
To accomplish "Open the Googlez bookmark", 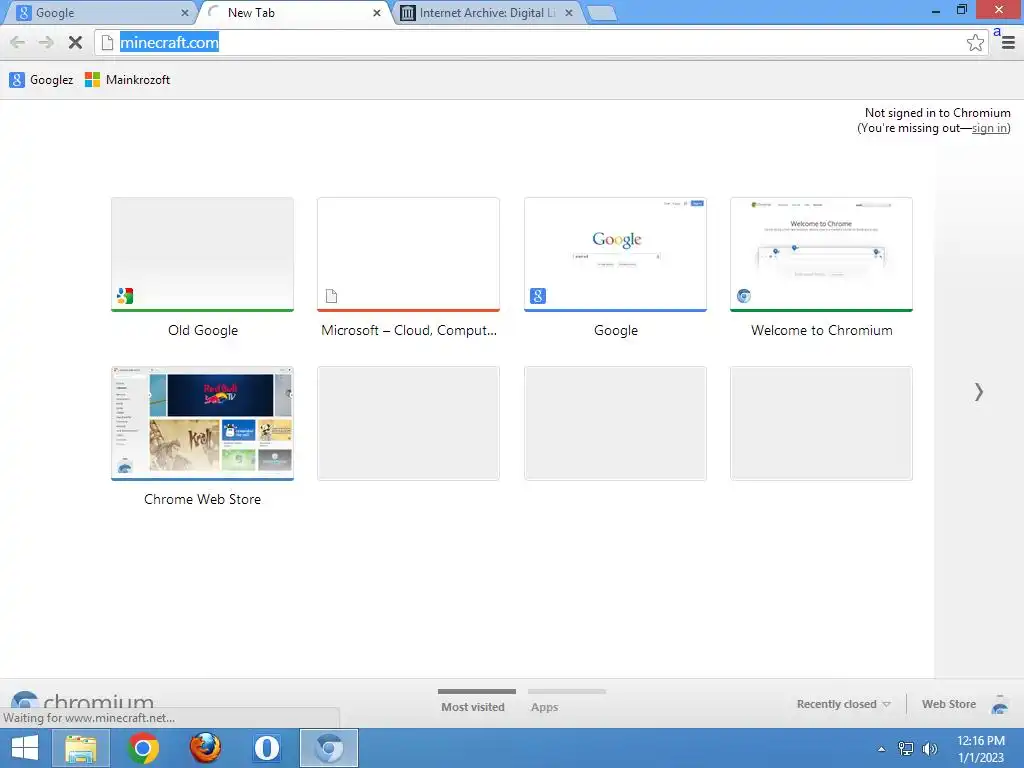I will [41, 80].
